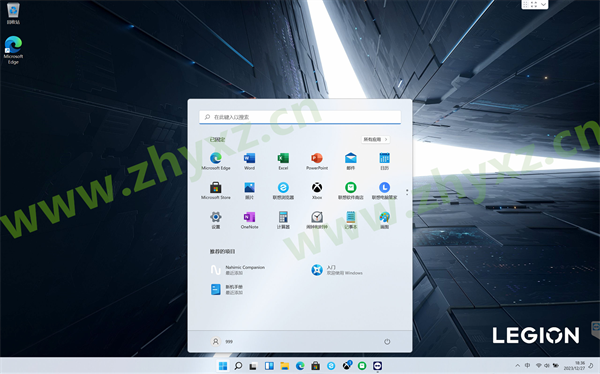
Task: Open the Paint (画图) app
Action: [x=384, y=220]
